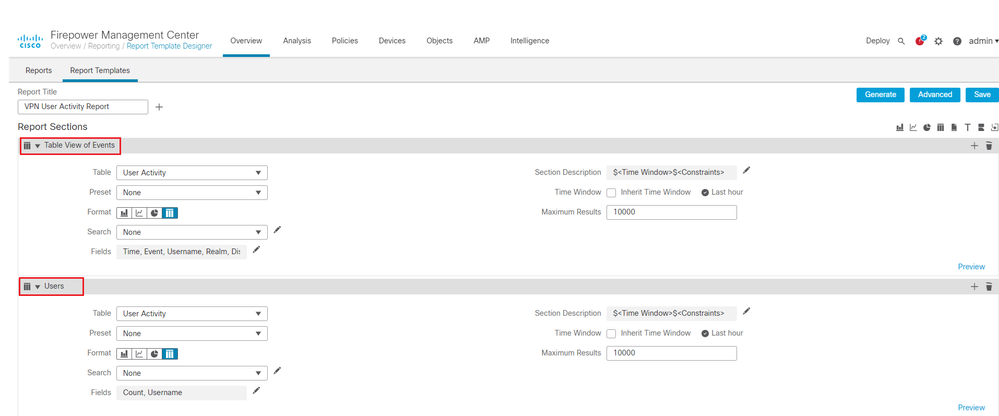Screen dimensions: 999x416
Task: Edit the Search in Table View of Events
Action: tap(277, 229)
